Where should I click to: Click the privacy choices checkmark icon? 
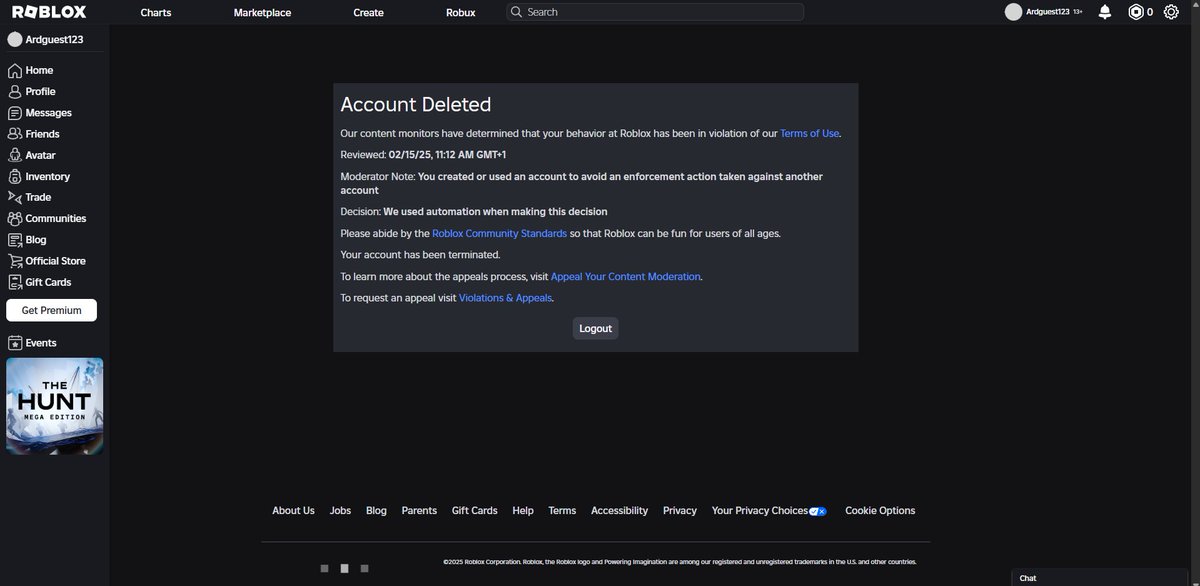(x=818, y=511)
